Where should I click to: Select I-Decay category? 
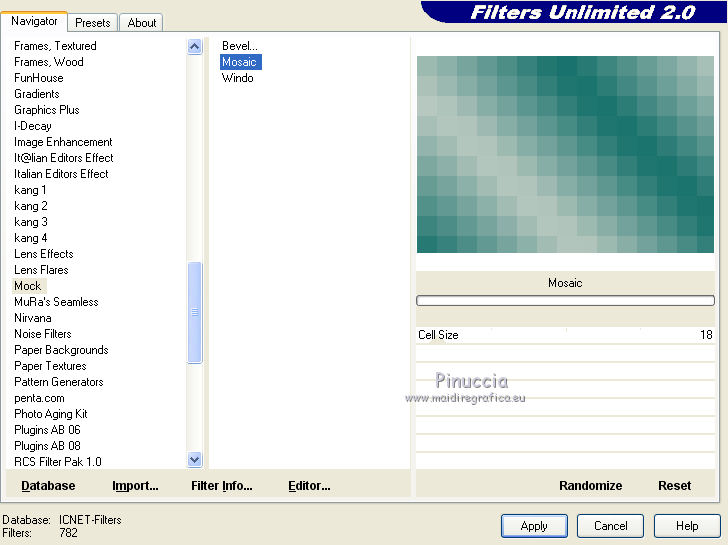click(32, 126)
